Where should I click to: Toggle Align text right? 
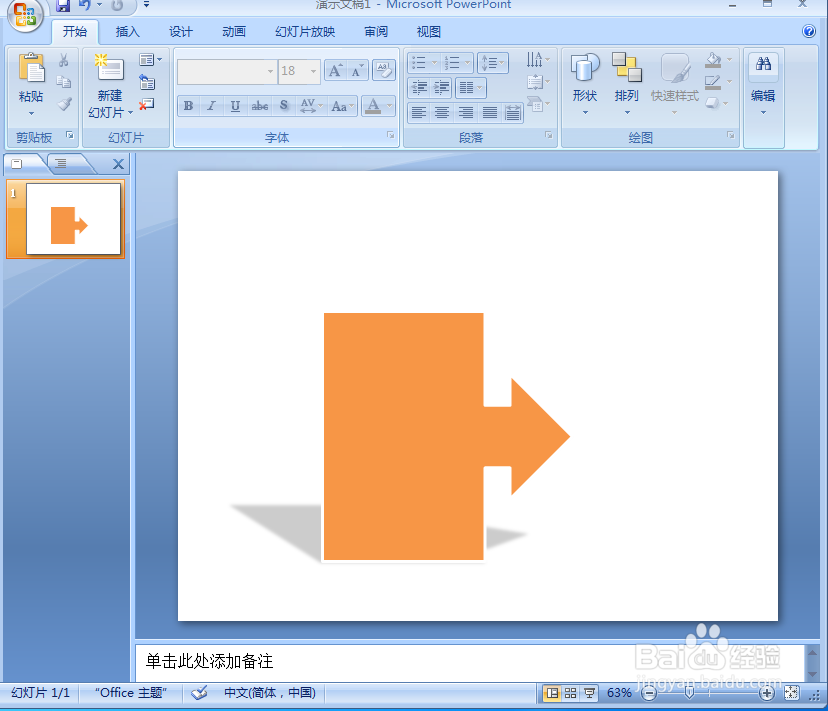pyautogui.click(x=466, y=113)
